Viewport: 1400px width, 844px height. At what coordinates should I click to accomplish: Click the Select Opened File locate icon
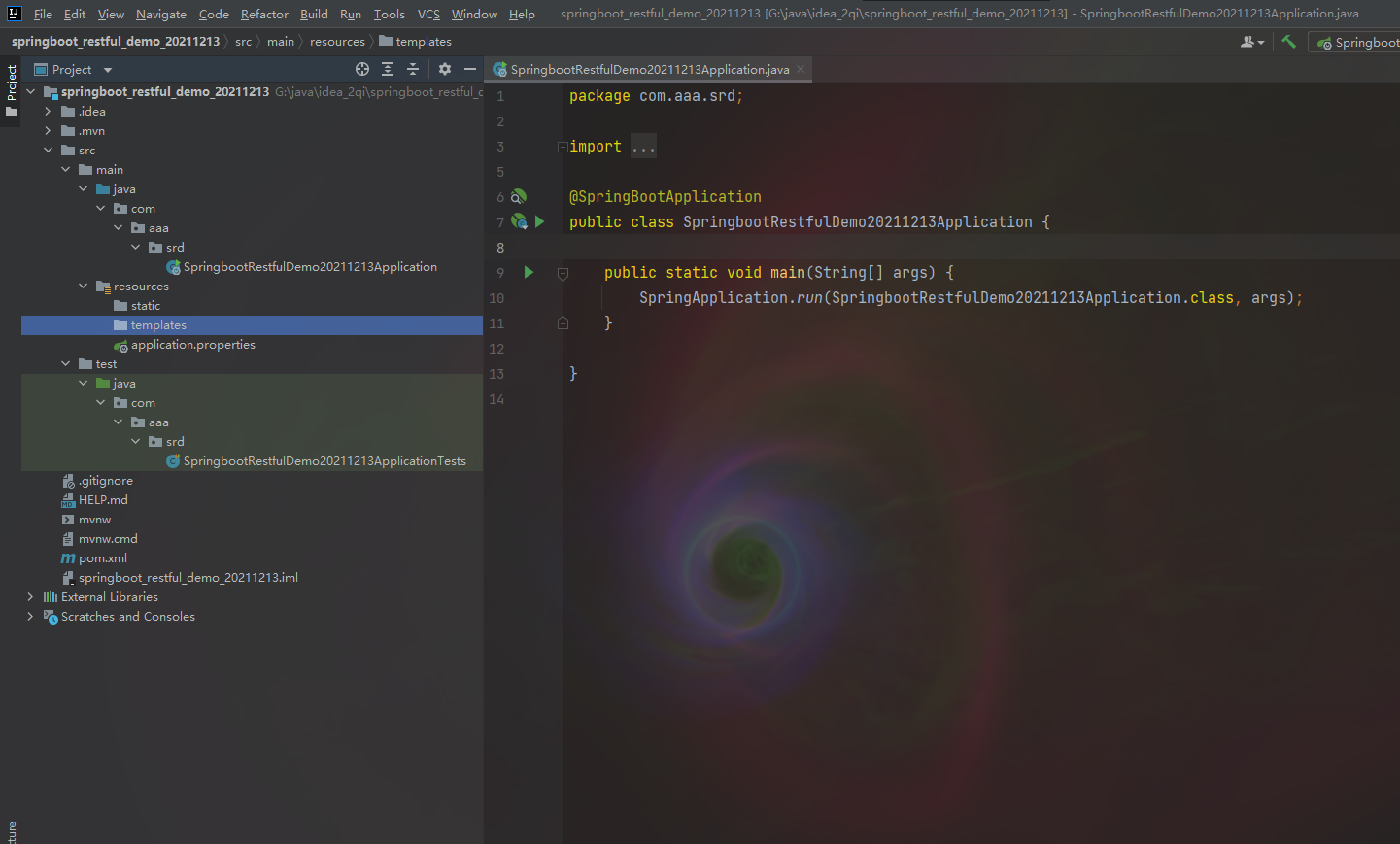(362, 69)
